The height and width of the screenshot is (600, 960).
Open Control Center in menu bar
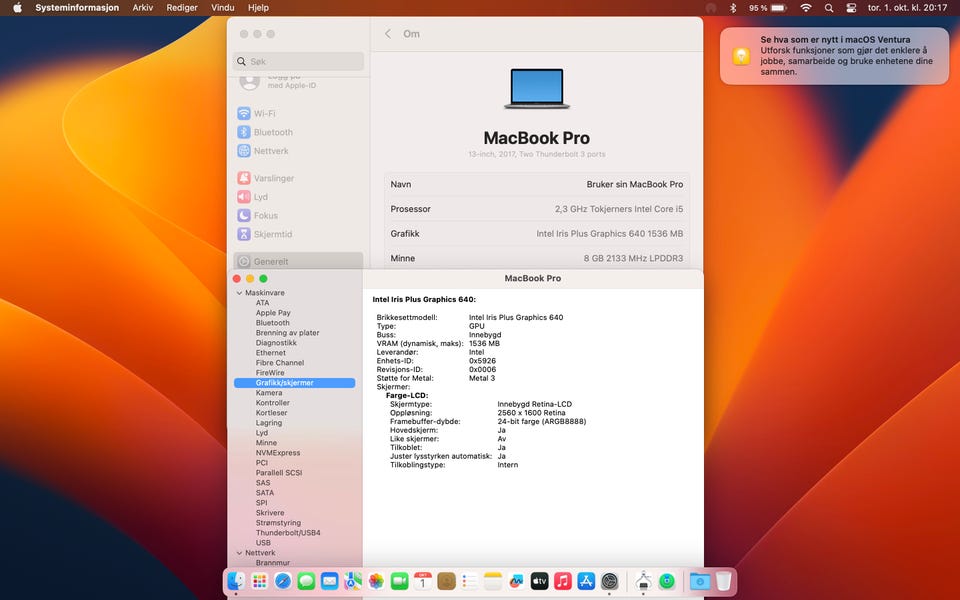click(851, 8)
